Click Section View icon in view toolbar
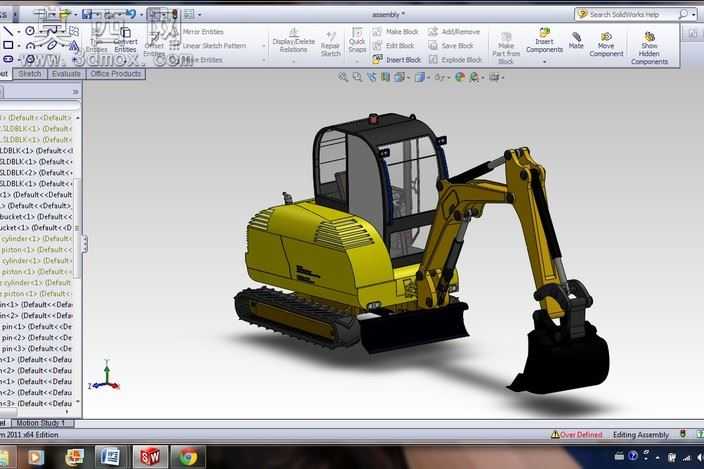This screenshot has height=469, width=704. tap(385, 77)
